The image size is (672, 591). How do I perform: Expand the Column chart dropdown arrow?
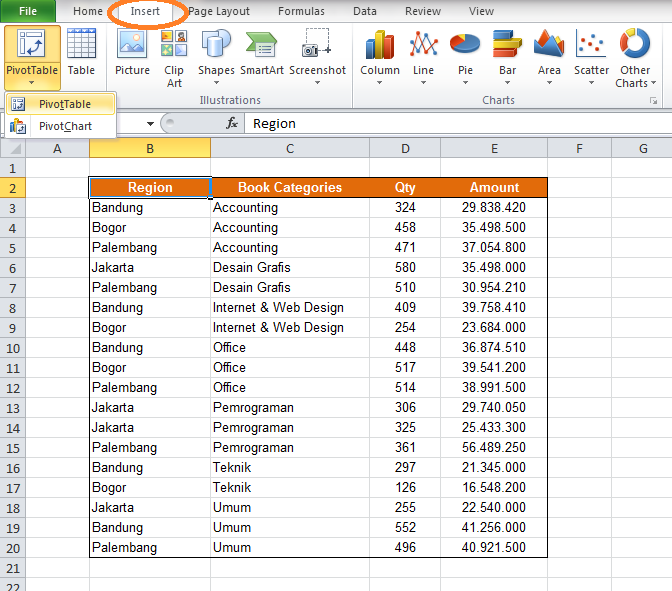coord(379,82)
